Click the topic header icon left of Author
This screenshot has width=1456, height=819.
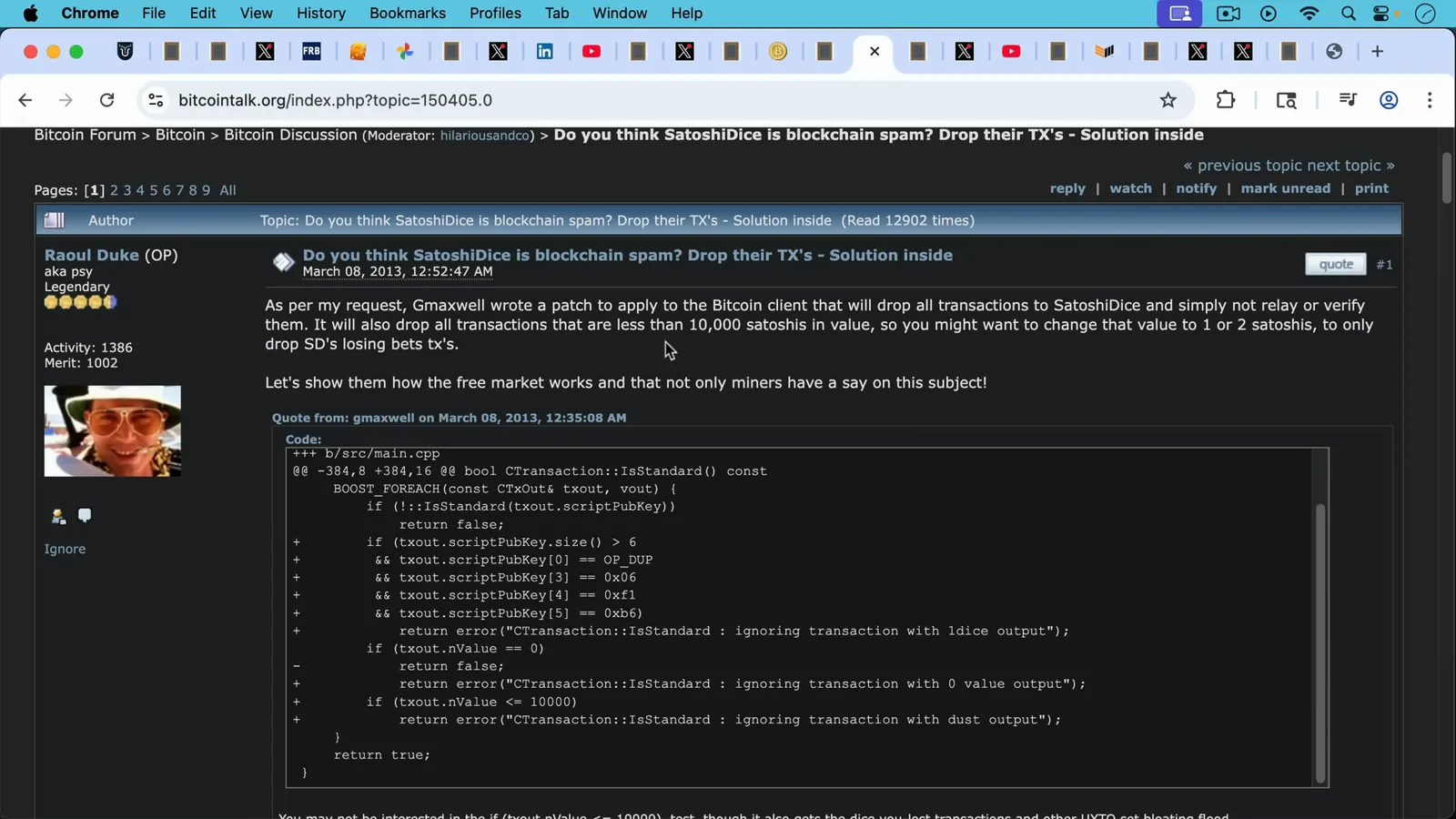click(x=55, y=220)
